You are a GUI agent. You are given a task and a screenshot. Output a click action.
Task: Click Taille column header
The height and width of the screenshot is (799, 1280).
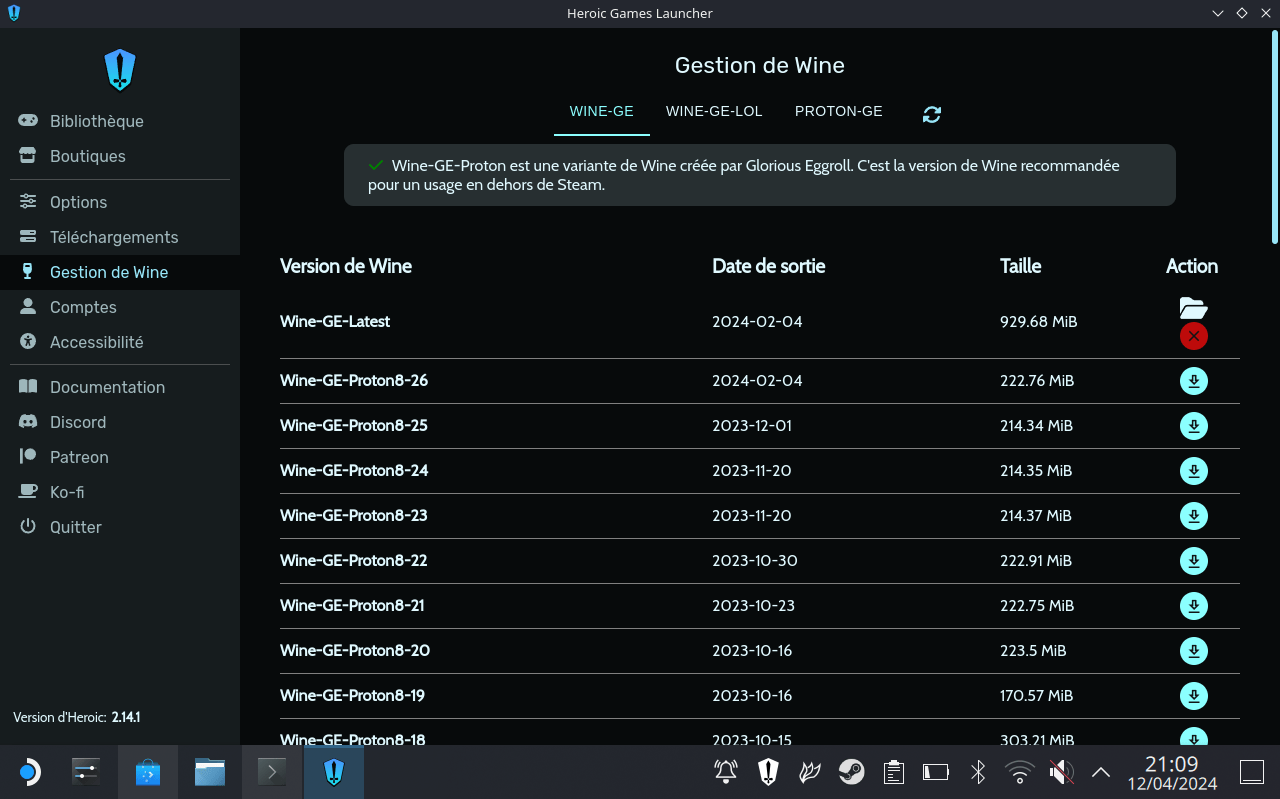(1021, 266)
